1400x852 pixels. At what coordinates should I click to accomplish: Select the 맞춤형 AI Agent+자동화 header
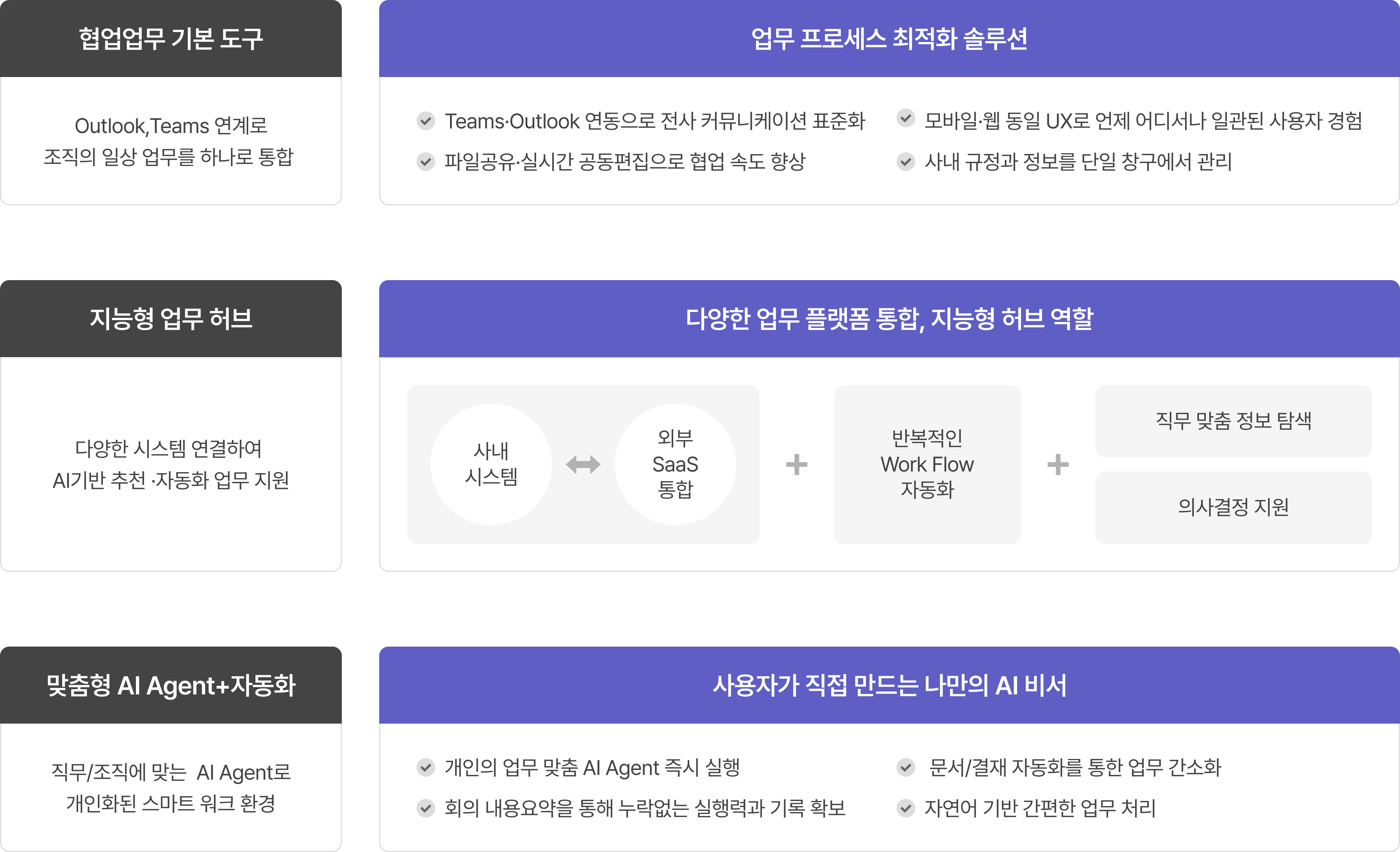pos(171,685)
